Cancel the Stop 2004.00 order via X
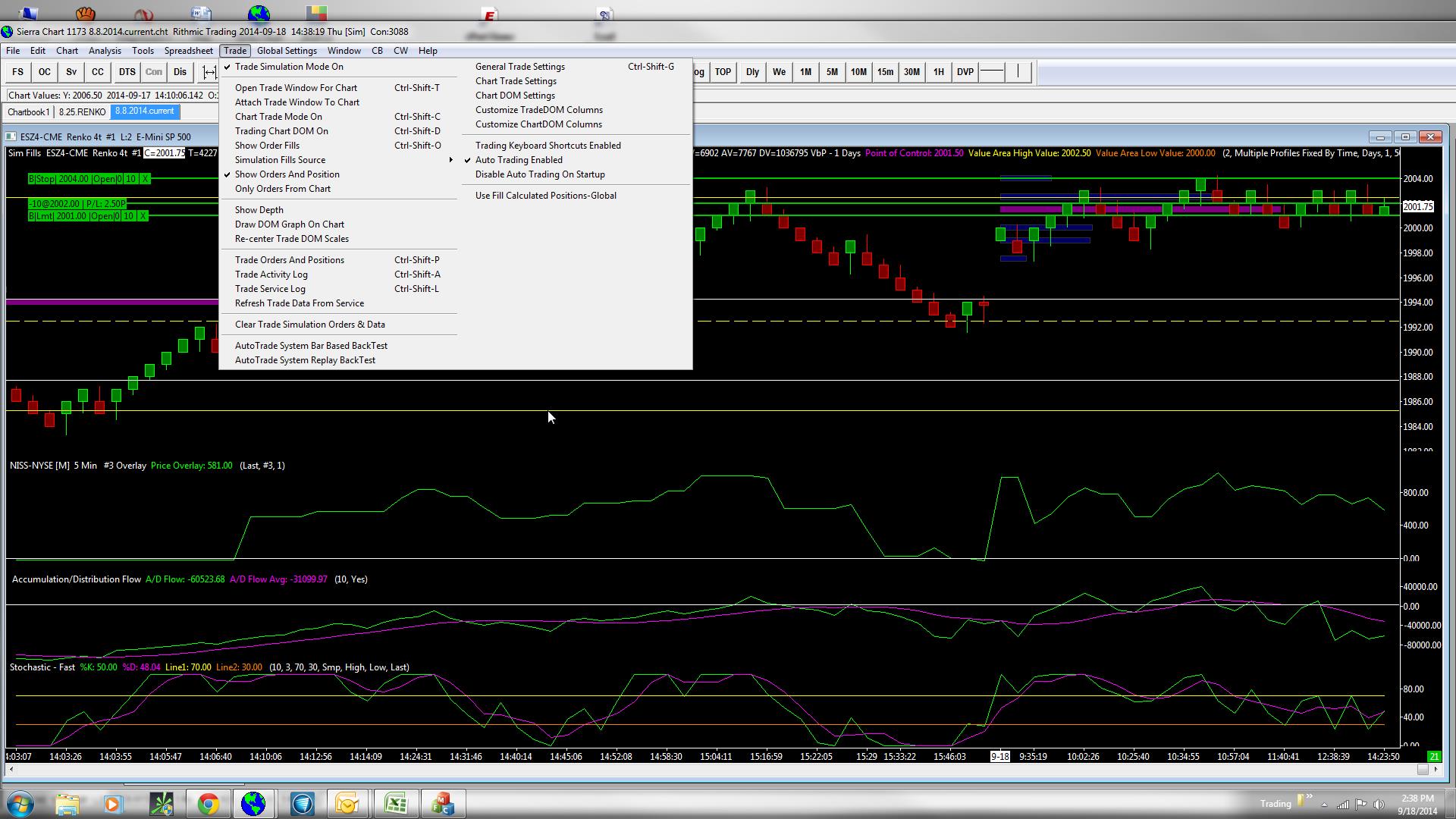1456x819 pixels. [145, 179]
